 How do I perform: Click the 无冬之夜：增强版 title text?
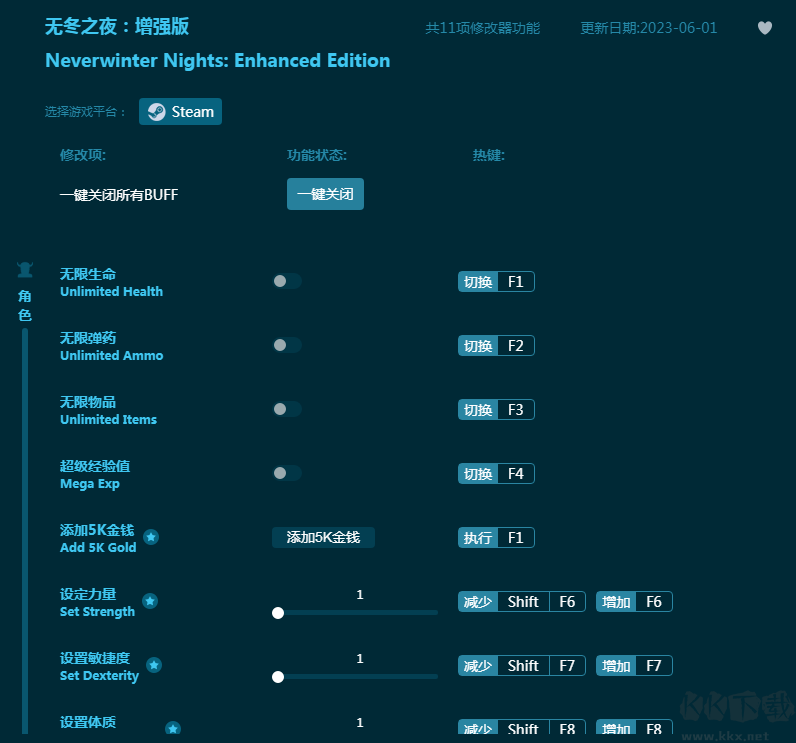coord(117,26)
